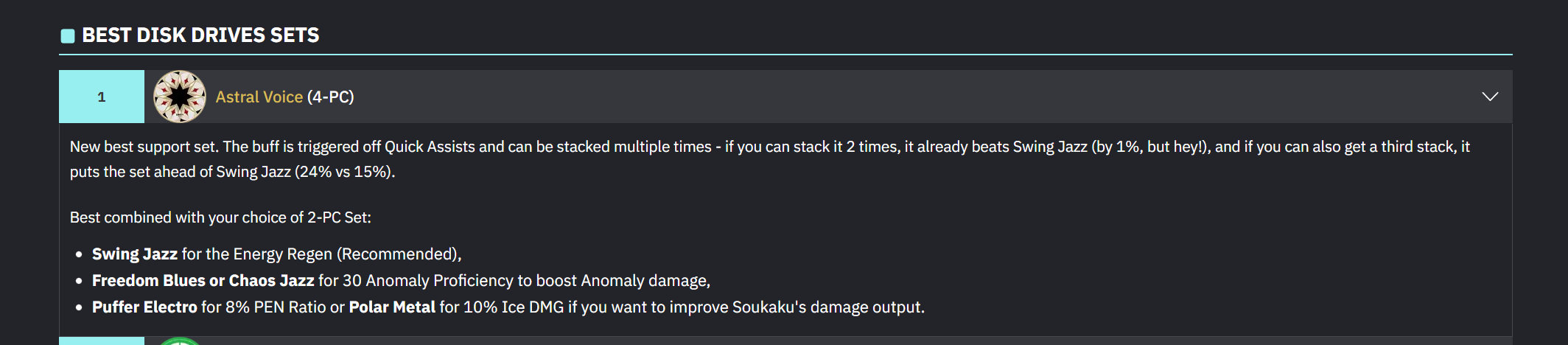Image resolution: width=1568 pixels, height=345 pixels.
Task: Click the paragraph starting New best support set
Action: (x=770, y=159)
